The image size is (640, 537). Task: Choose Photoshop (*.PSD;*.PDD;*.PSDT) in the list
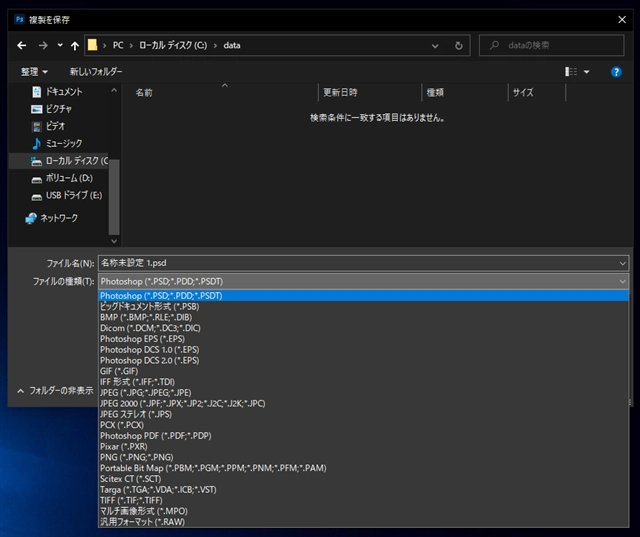pyautogui.click(x=363, y=296)
